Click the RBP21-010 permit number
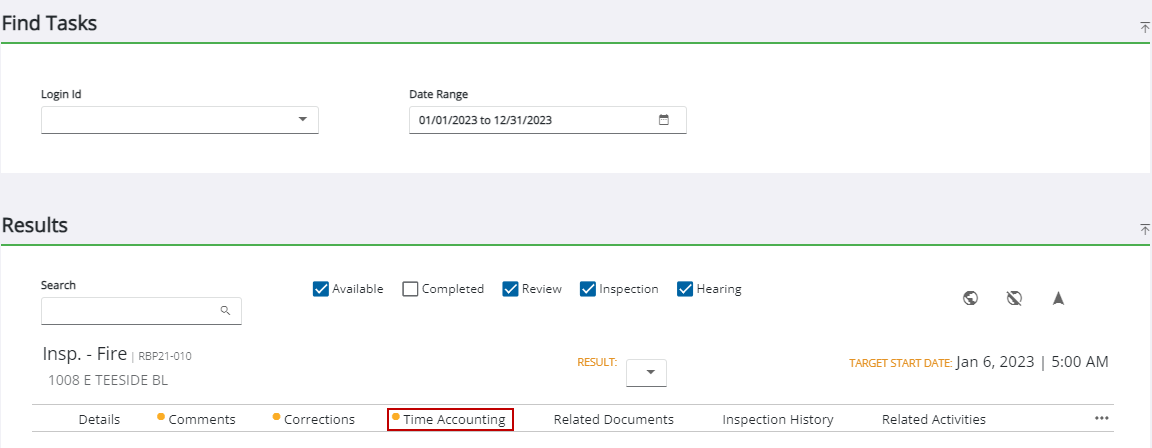 tap(165, 357)
